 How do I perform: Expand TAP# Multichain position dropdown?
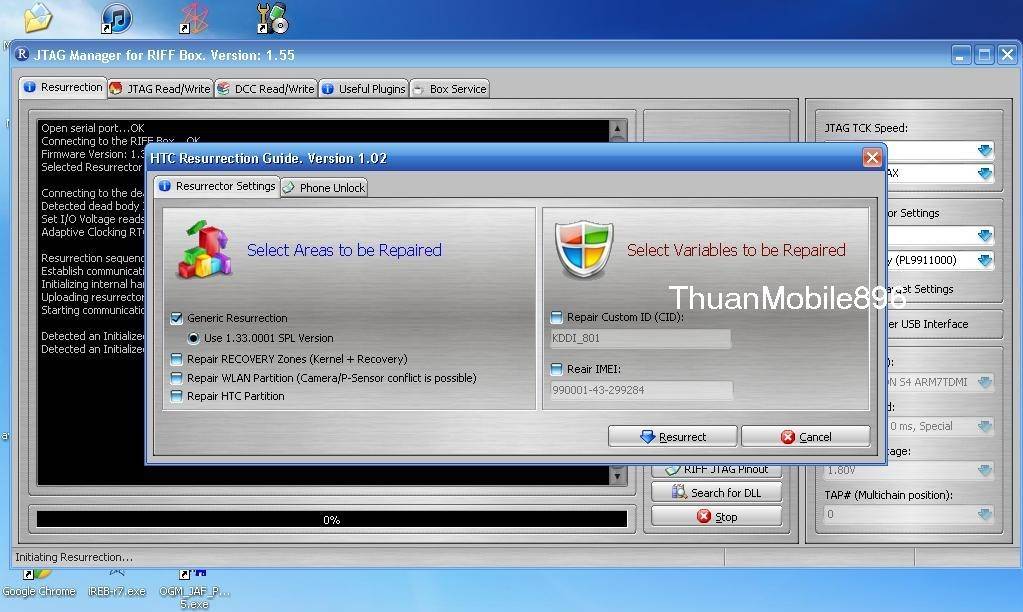coord(985,514)
